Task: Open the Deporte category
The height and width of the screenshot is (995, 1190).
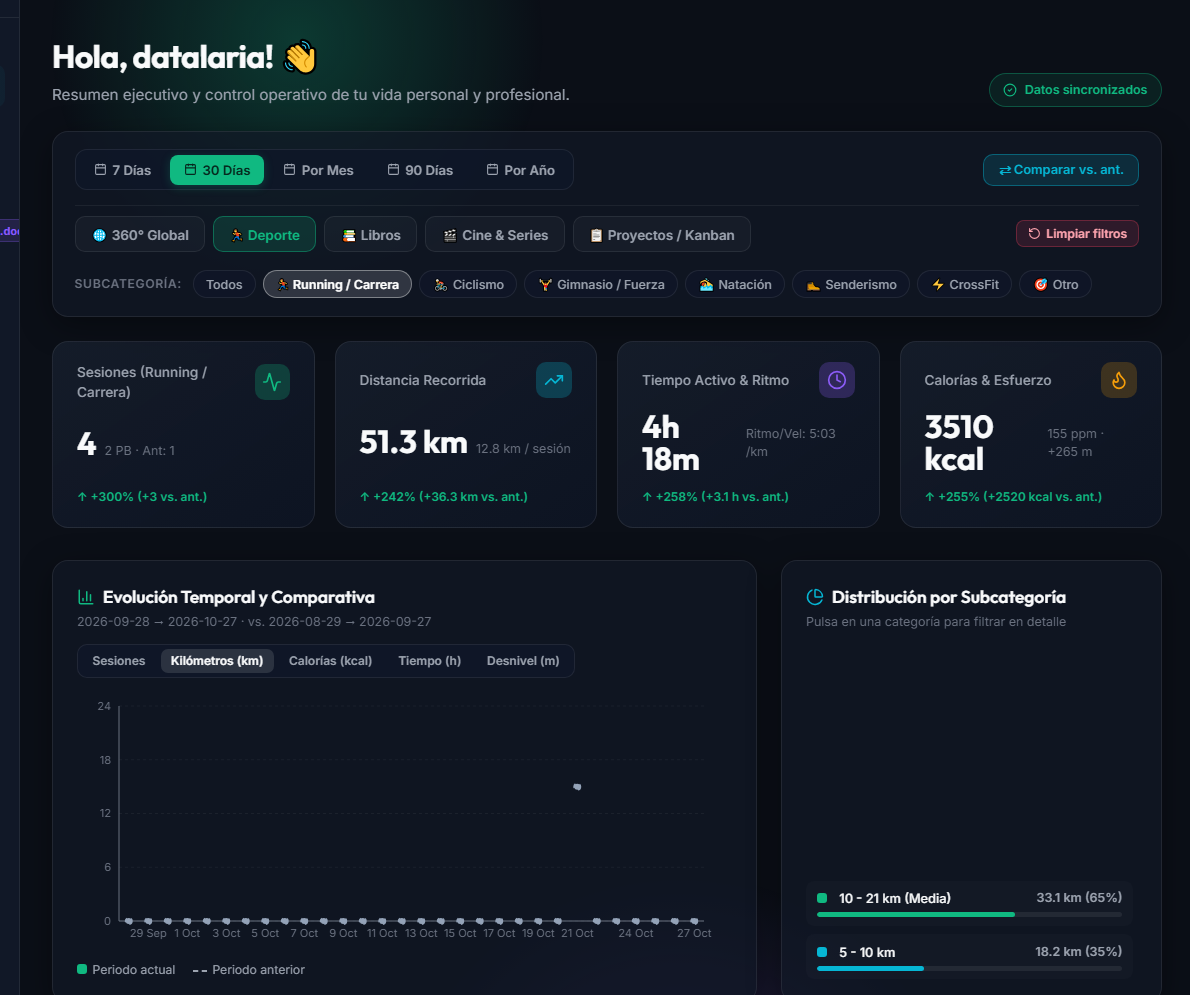Action: [264, 235]
